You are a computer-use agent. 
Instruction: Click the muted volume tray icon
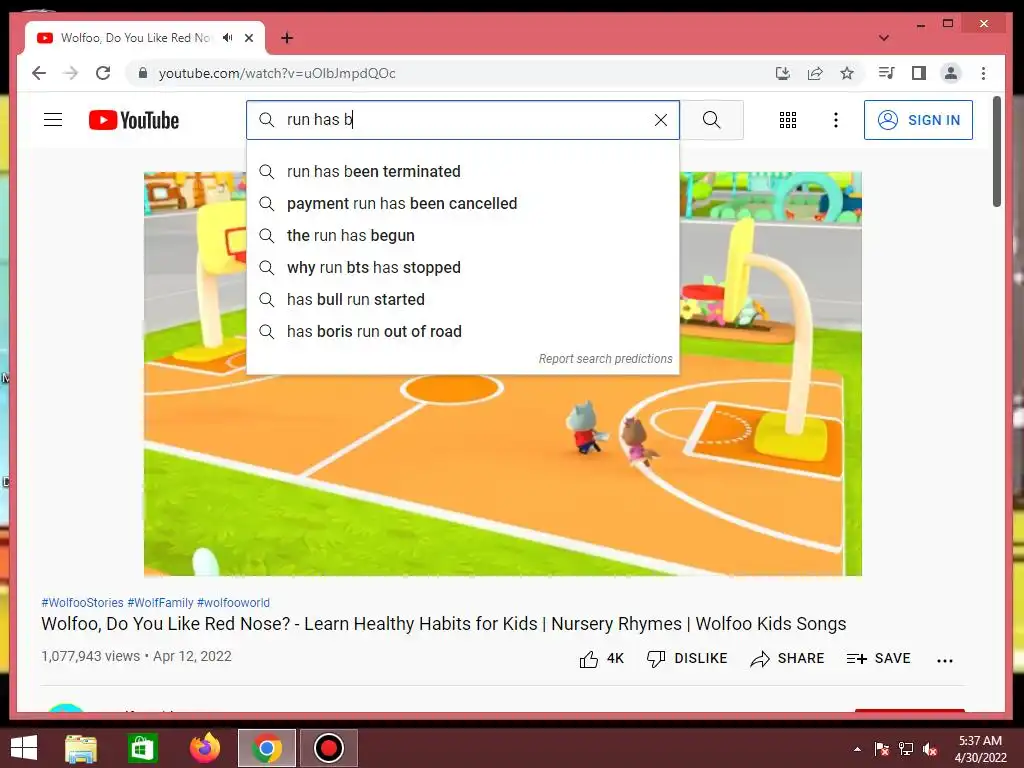930,749
